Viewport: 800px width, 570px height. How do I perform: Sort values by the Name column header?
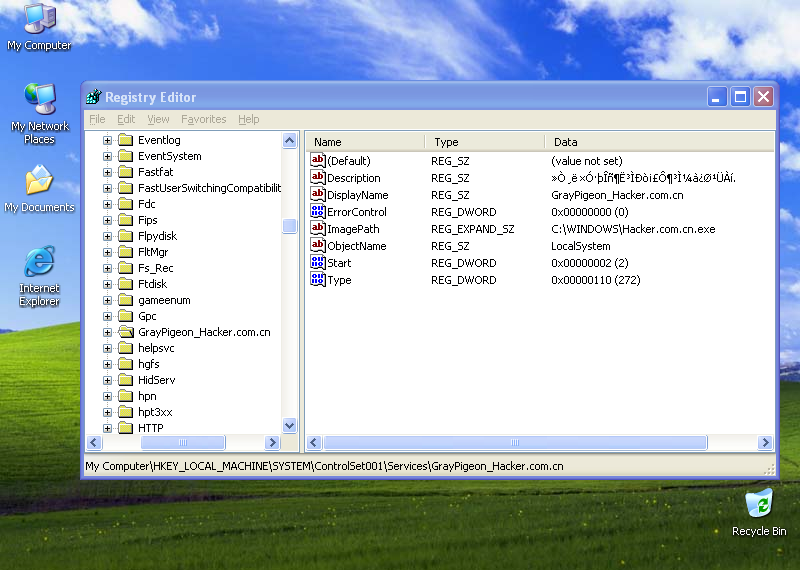365,142
